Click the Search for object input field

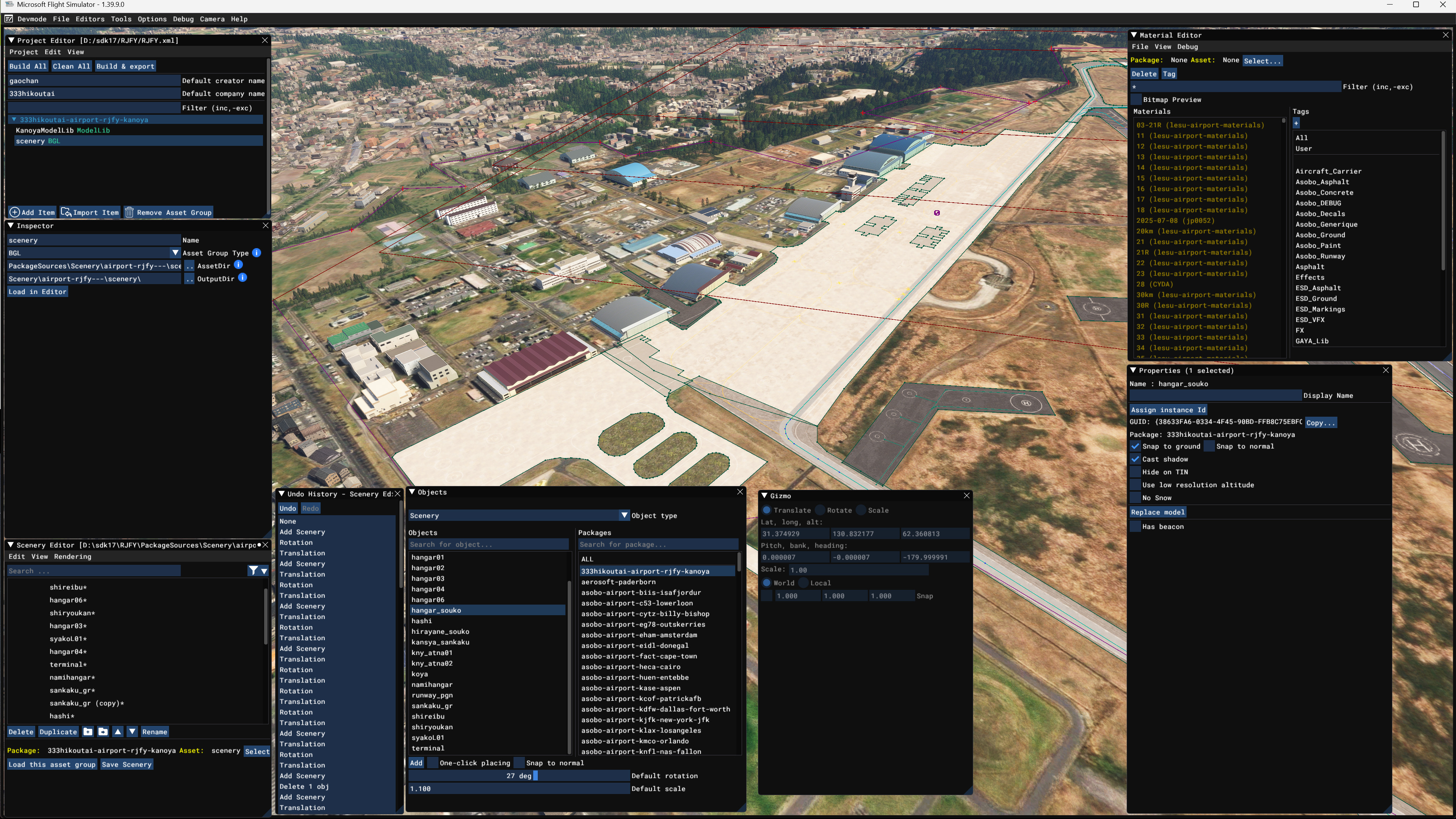pyautogui.click(x=488, y=544)
